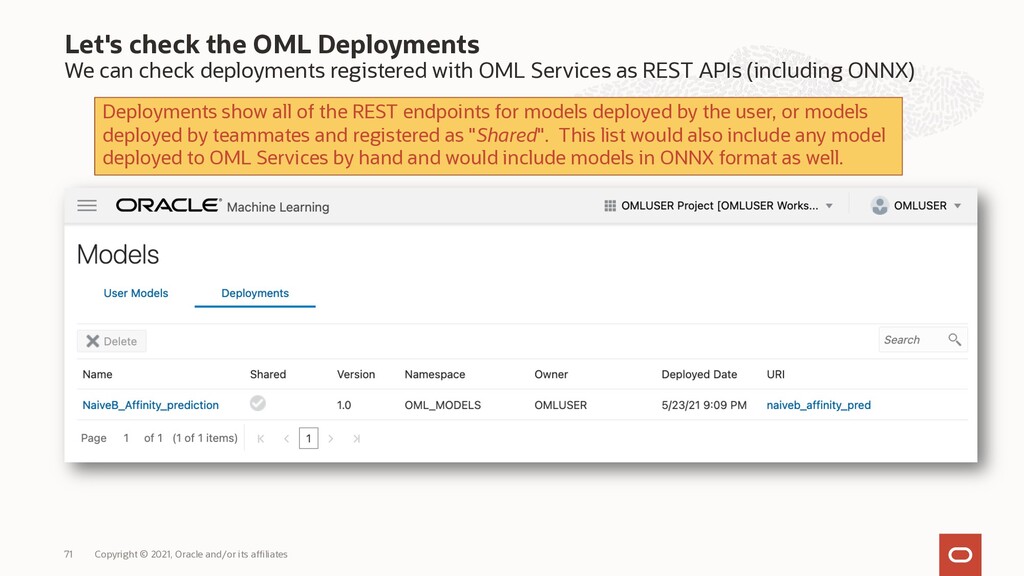Select the Deployments tab

point(255,293)
